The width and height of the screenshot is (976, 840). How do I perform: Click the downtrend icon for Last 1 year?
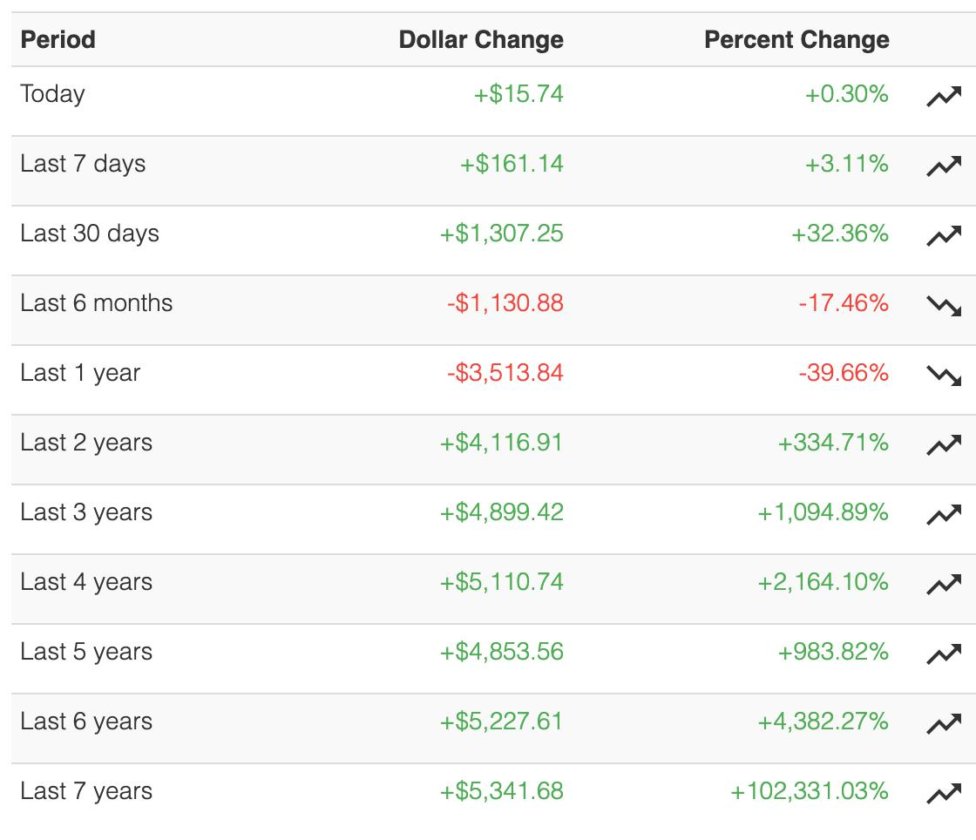coord(943,376)
